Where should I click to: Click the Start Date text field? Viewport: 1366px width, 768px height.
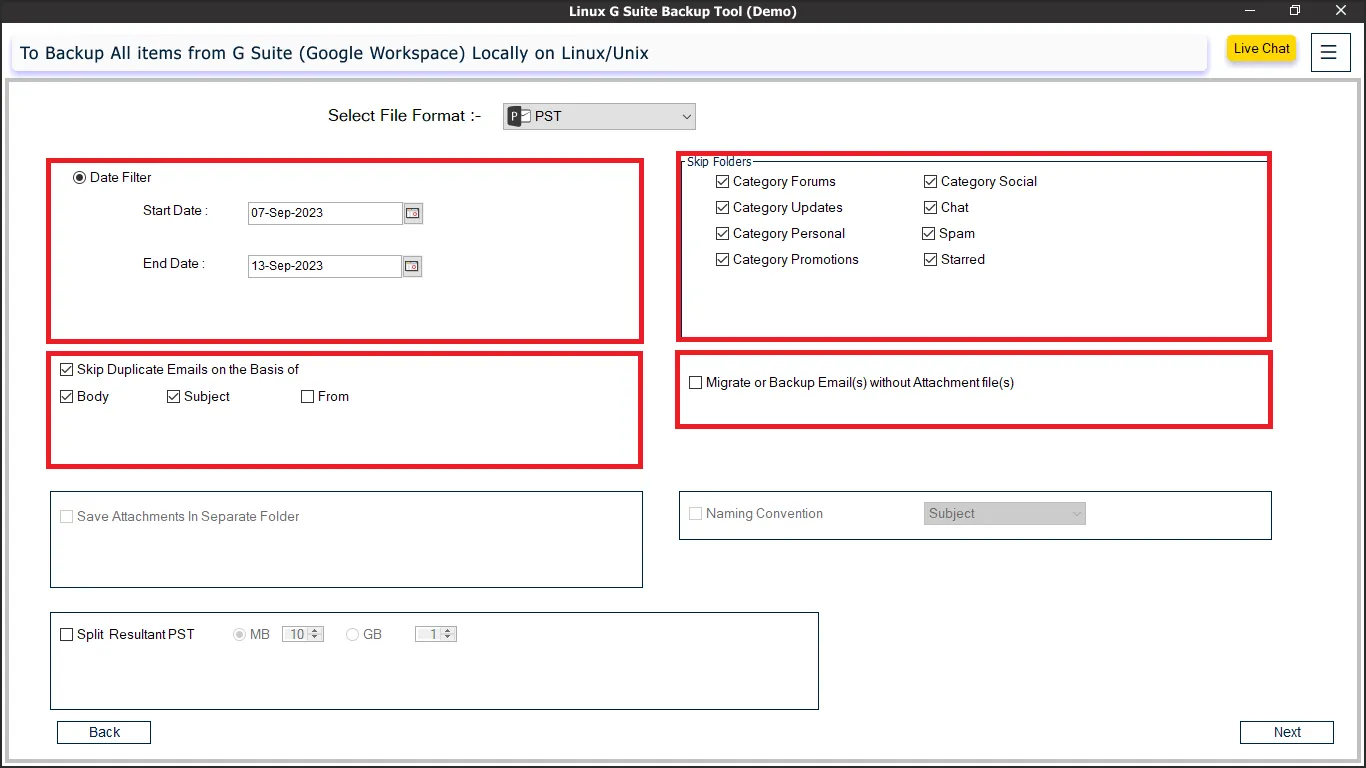coord(324,213)
